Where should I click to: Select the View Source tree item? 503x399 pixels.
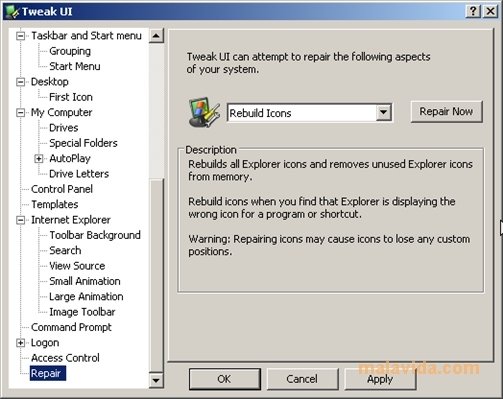77,266
